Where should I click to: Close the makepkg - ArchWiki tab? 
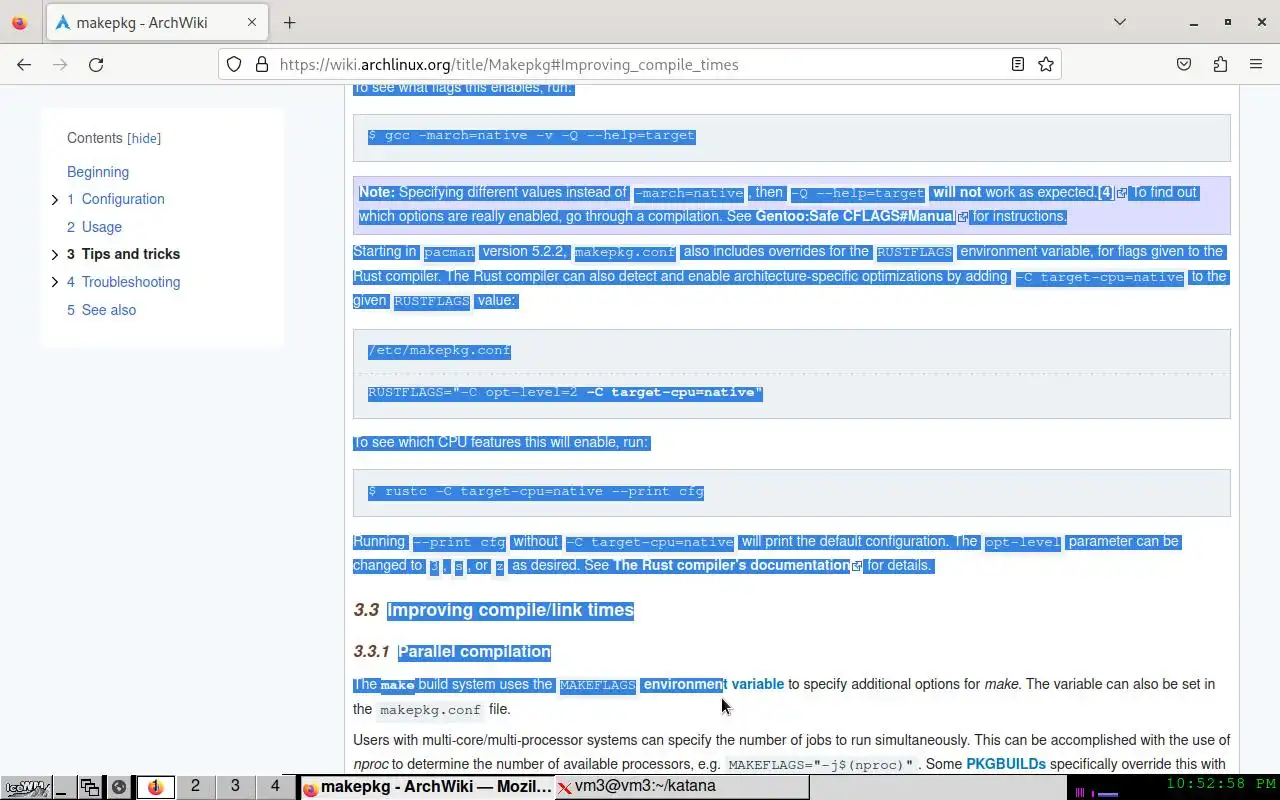[x=252, y=22]
